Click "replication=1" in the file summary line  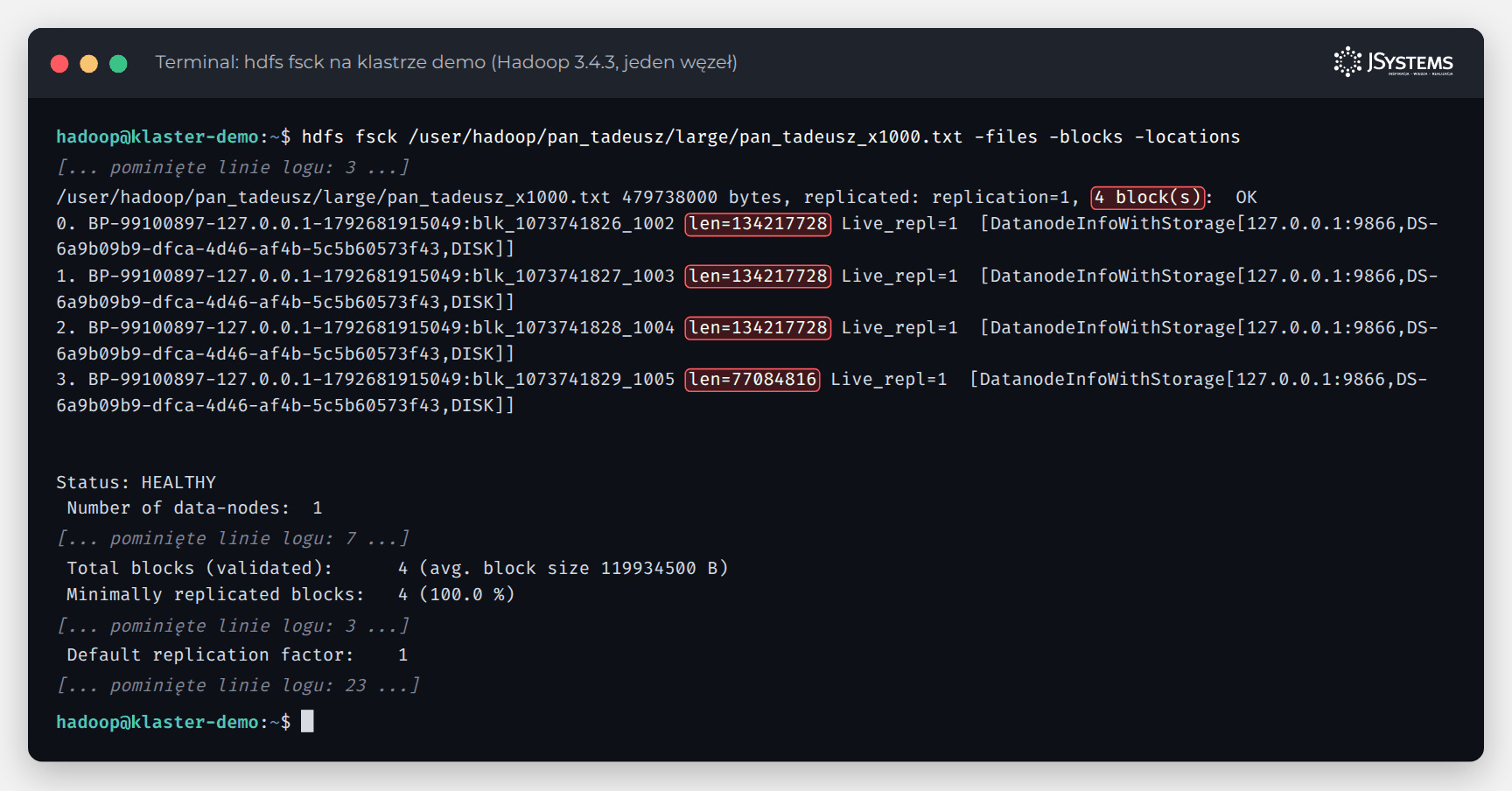coord(1000,197)
